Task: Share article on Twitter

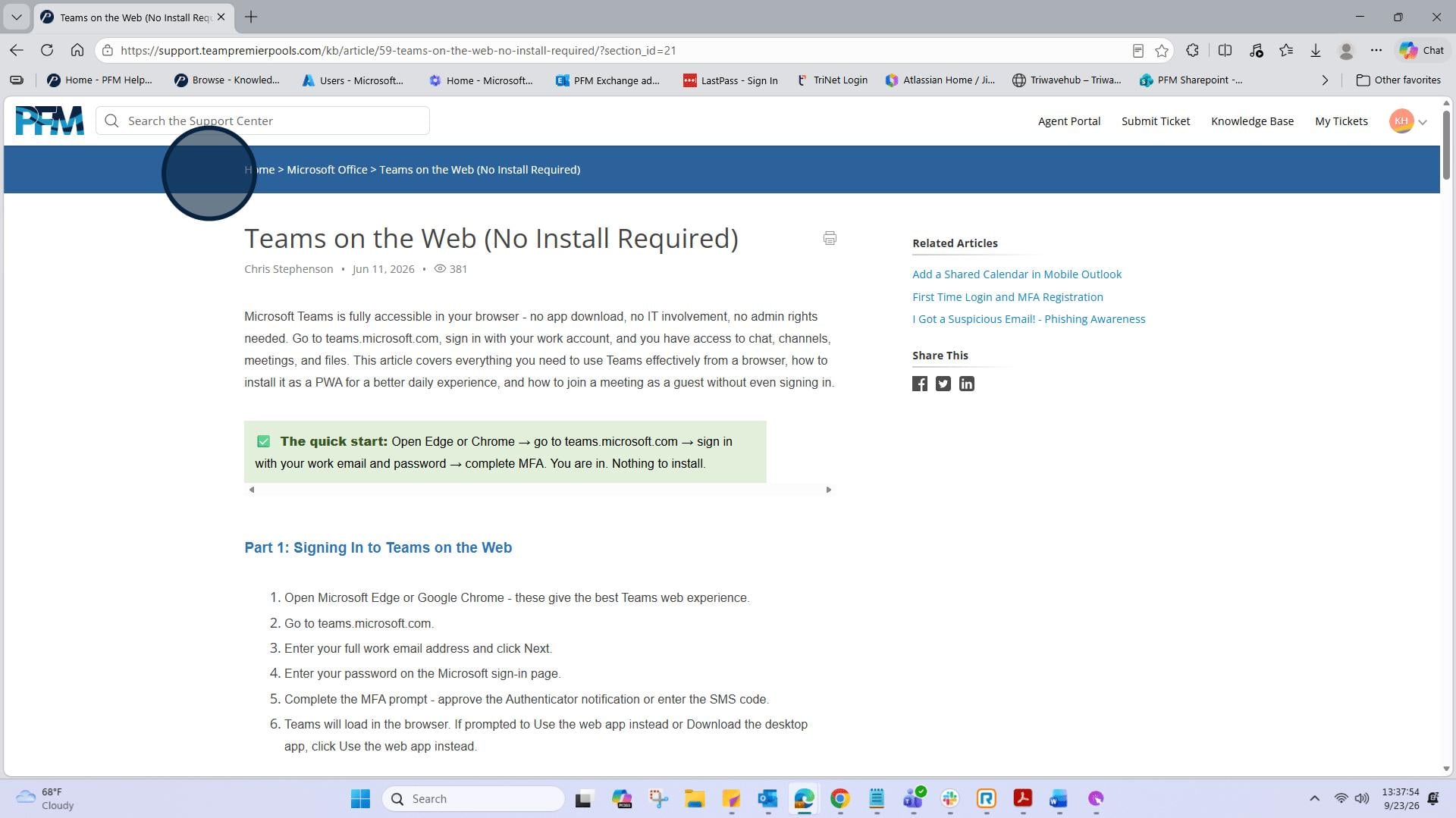Action: tap(943, 384)
